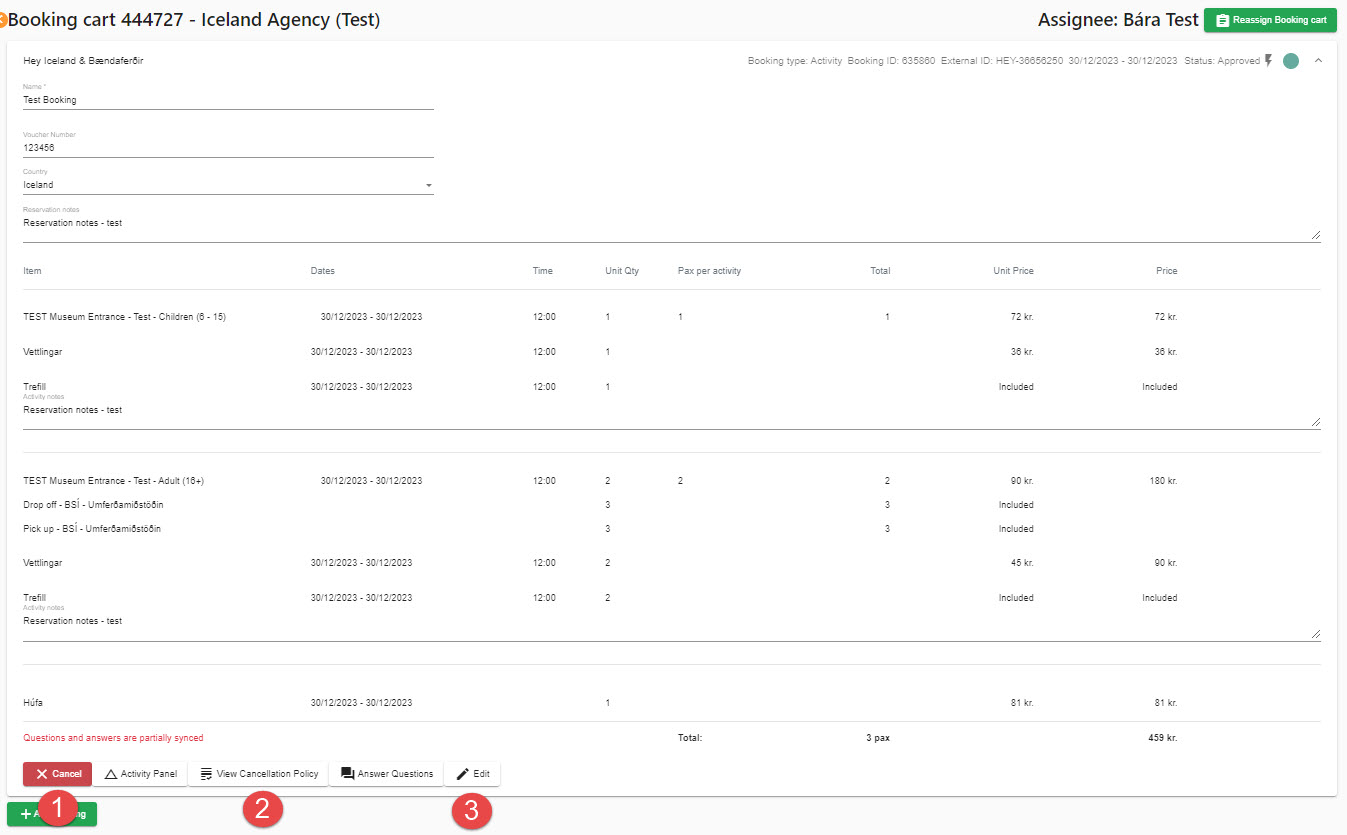Click Activity notes field under Adult entrance

(x=671, y=626)
